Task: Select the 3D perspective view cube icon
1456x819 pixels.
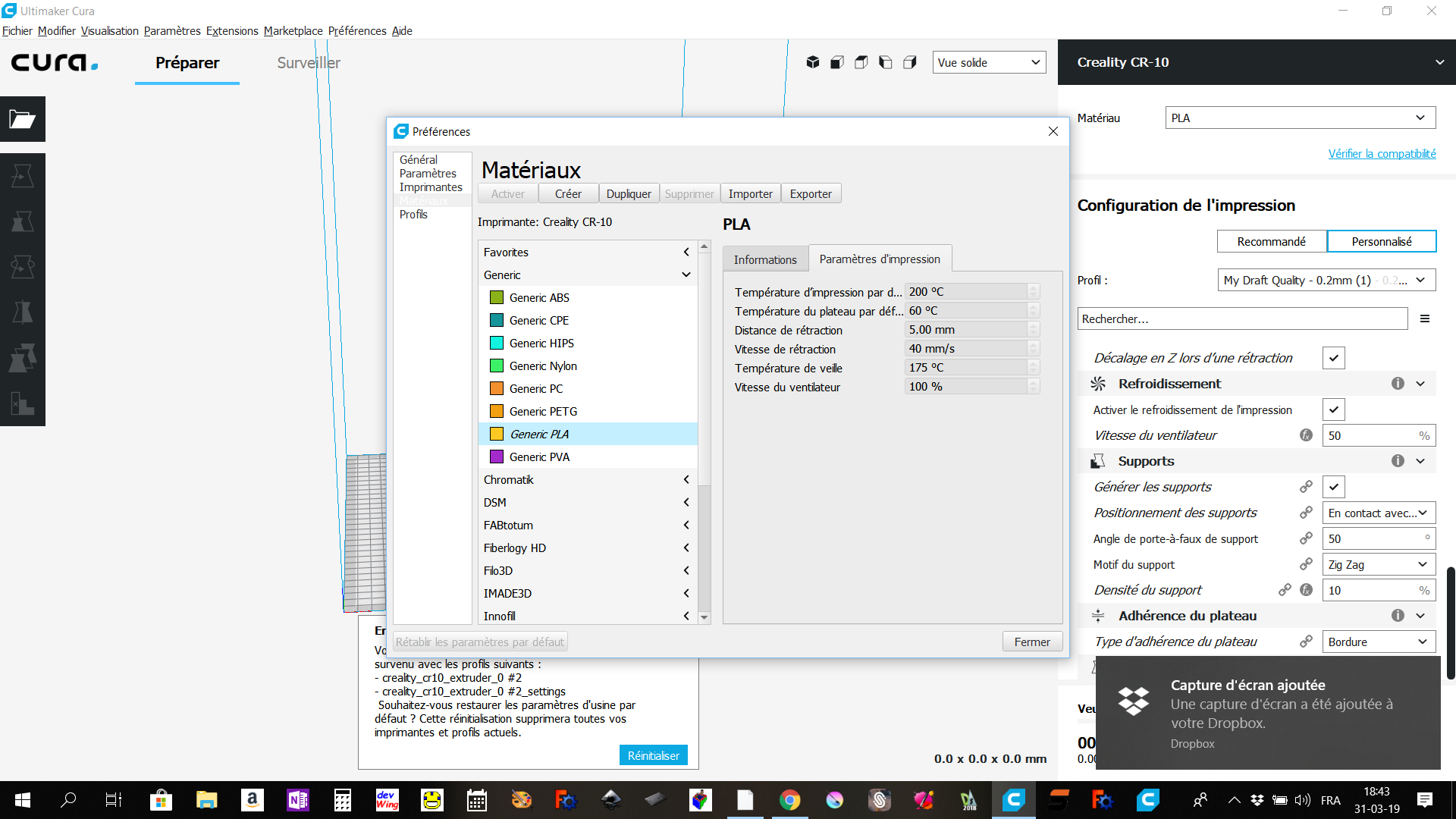Action: [x=813, y=62]
